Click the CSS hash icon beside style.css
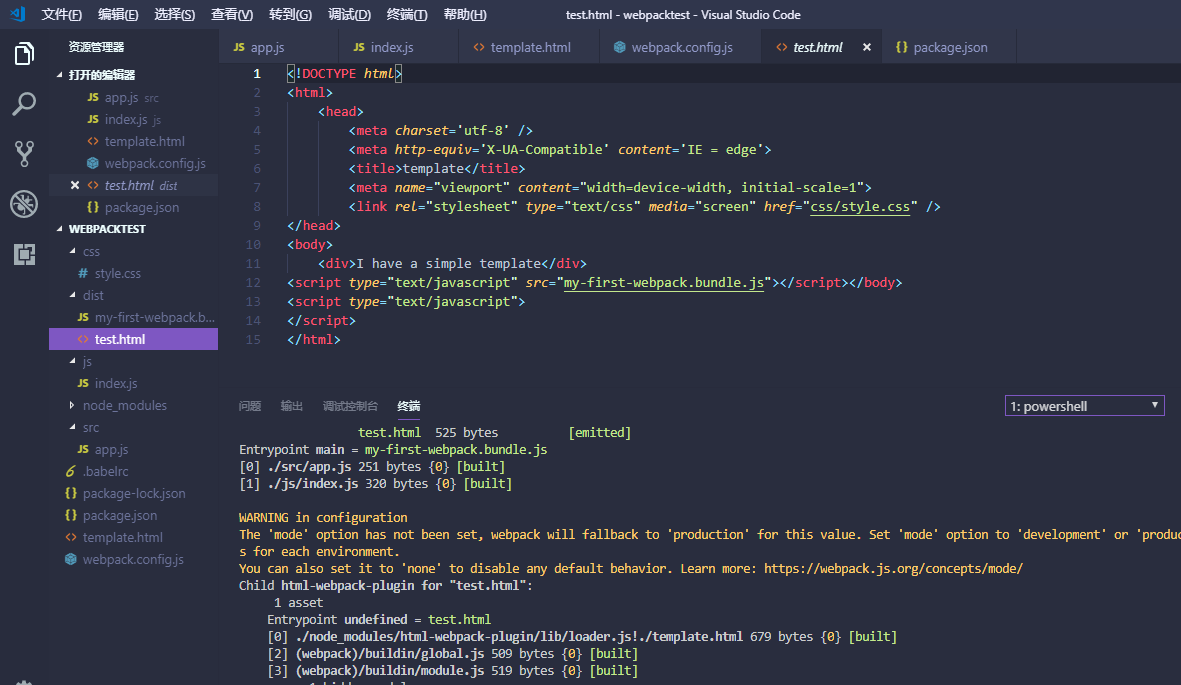The image size is (1181, 685). click(x=83, y=273)
